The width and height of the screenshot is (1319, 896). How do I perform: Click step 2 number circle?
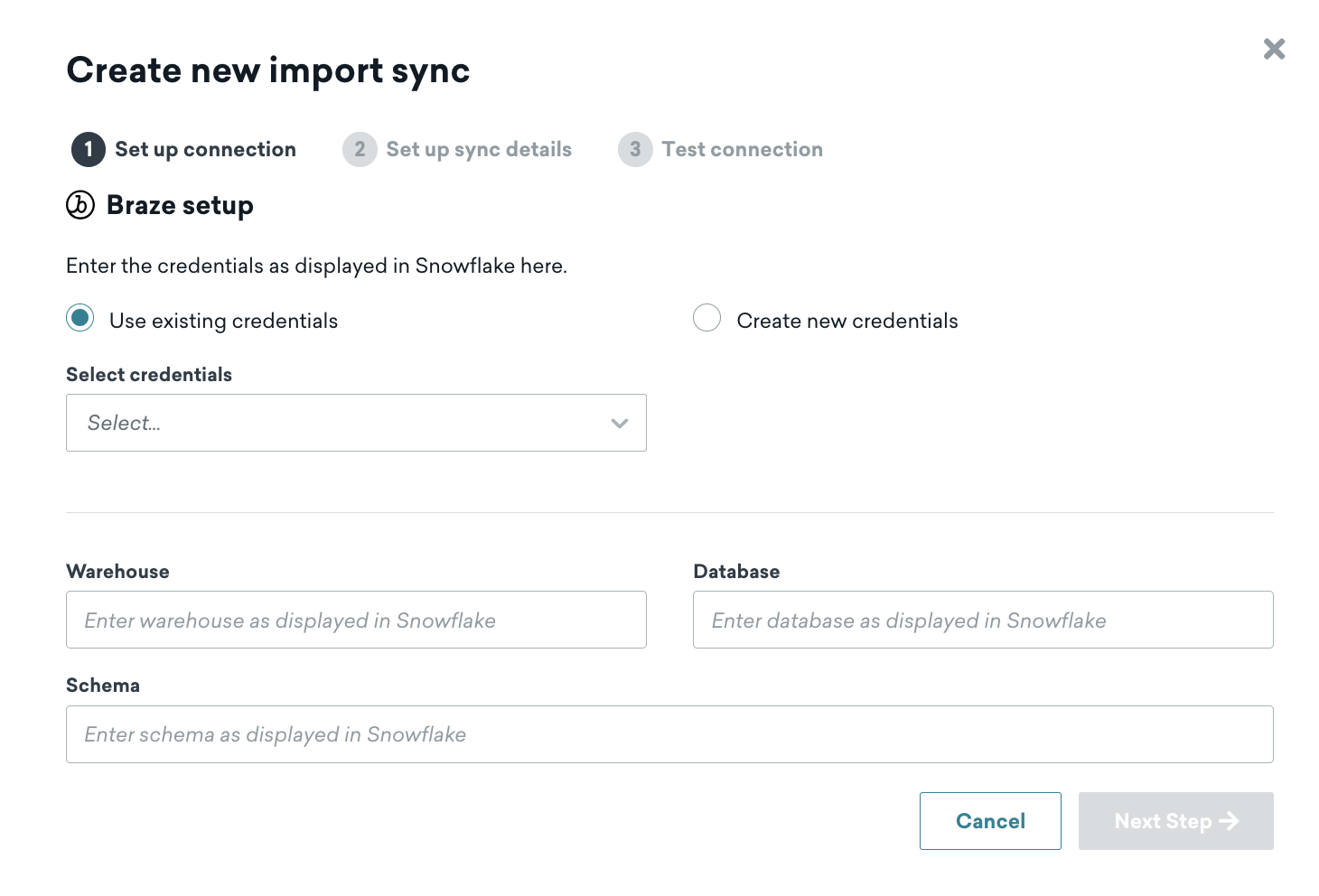click(360, 149)
